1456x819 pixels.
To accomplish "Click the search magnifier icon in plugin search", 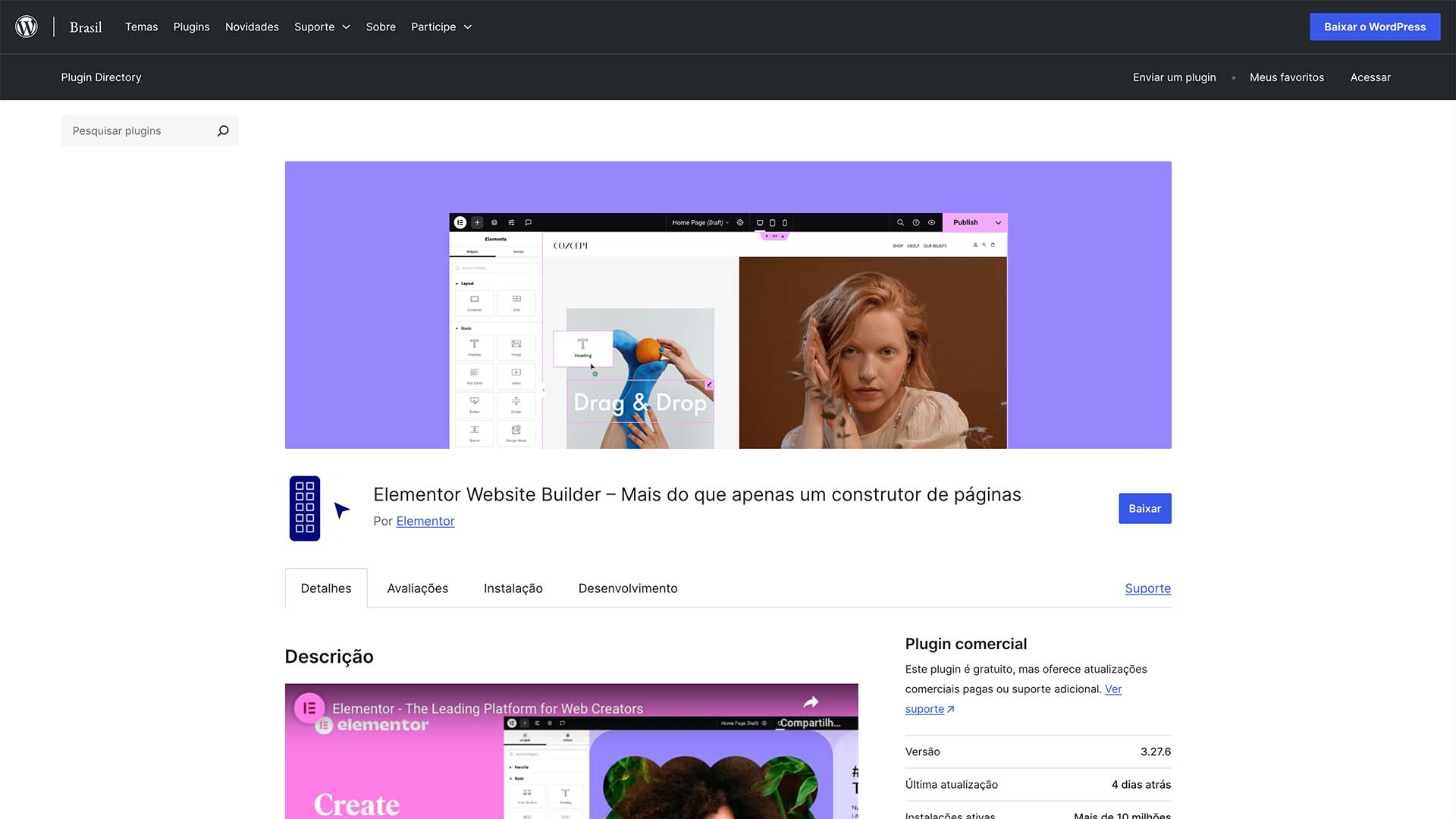I will pyautogui.click(x=223, y=130).
